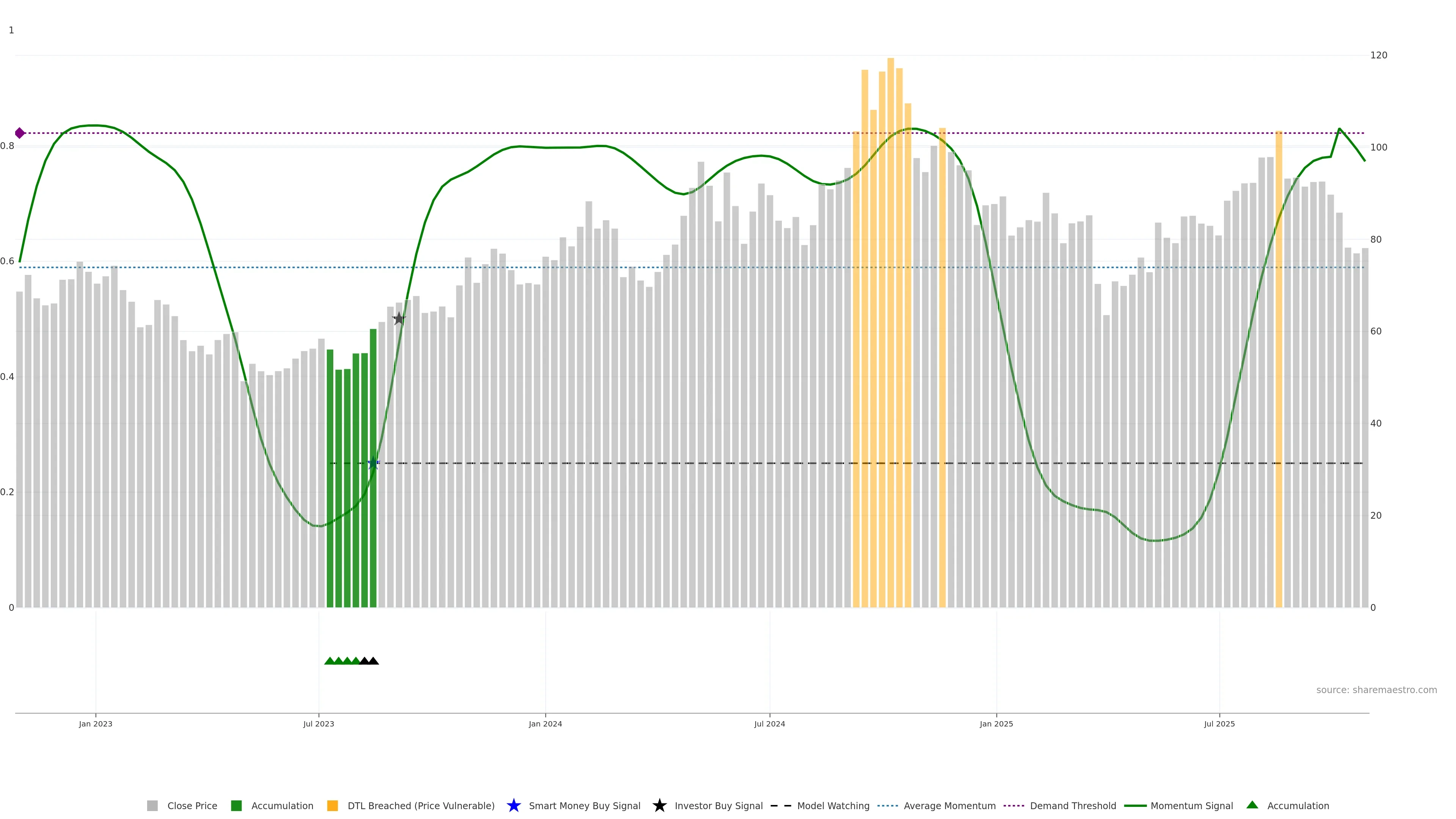This screenshot has width=1456, height=819.
Task: Click the green triangle icon in the legend
Action: [x=1252, y=805]
